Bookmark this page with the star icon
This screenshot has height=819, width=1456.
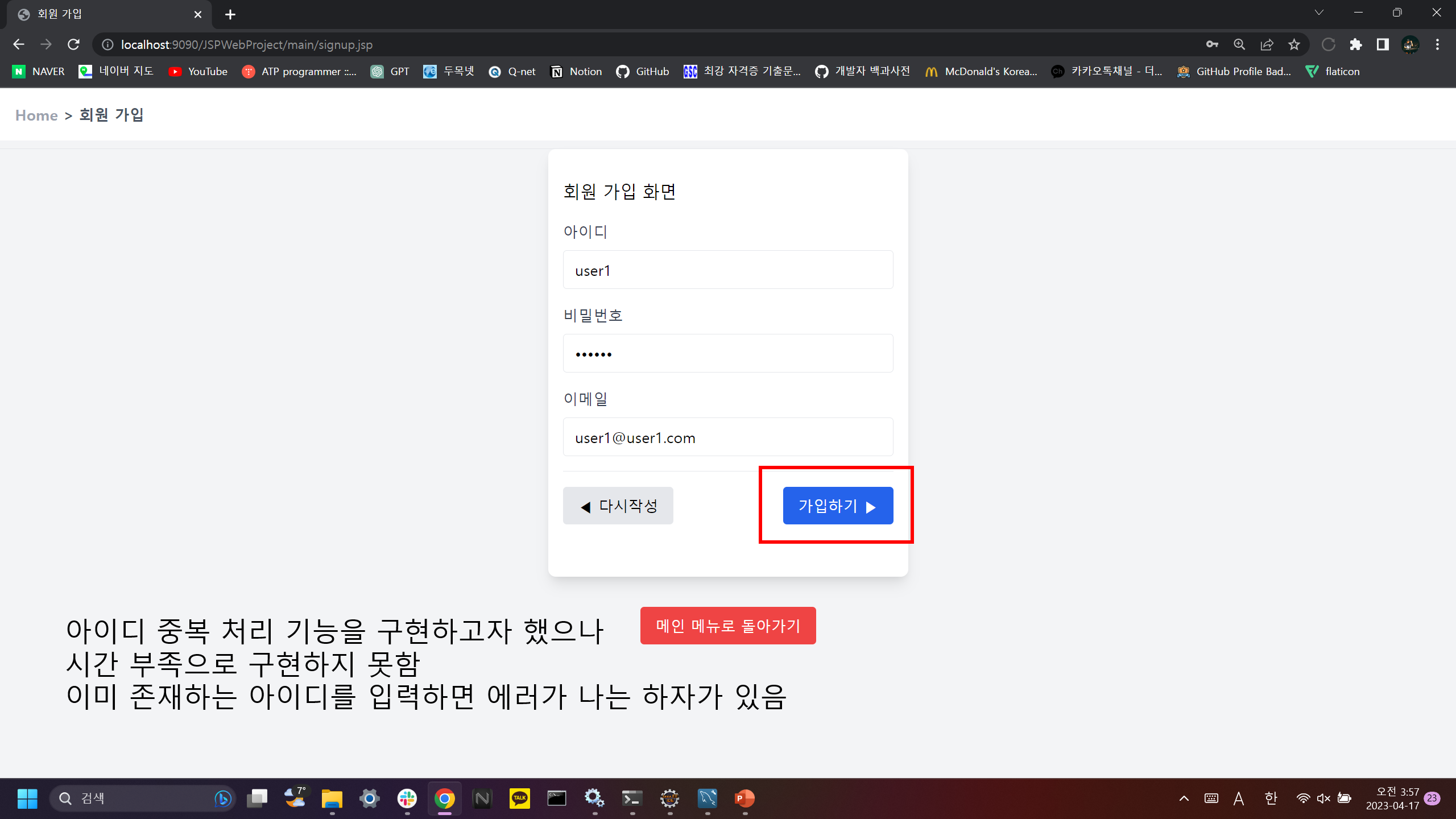tap(1294, 44)
